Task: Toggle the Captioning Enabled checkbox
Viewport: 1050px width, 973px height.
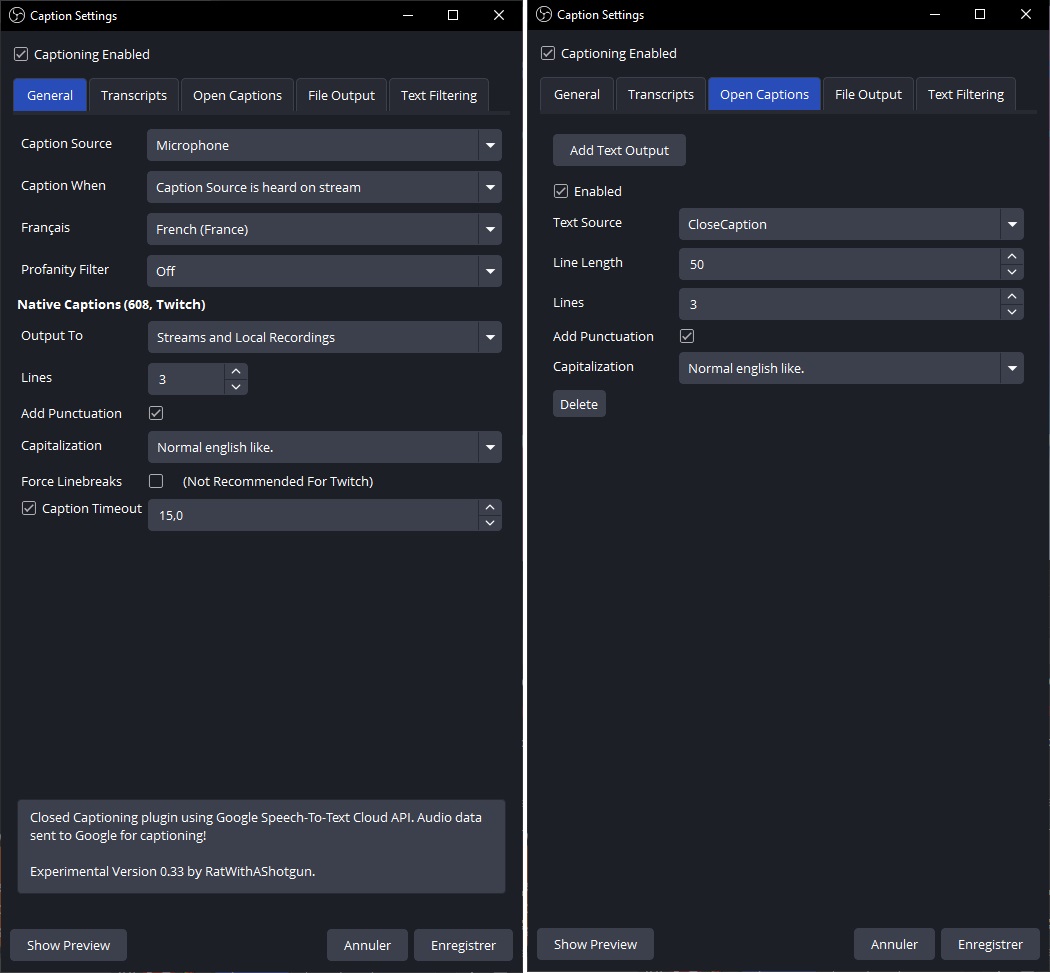Action: click(x=21, y=54)
